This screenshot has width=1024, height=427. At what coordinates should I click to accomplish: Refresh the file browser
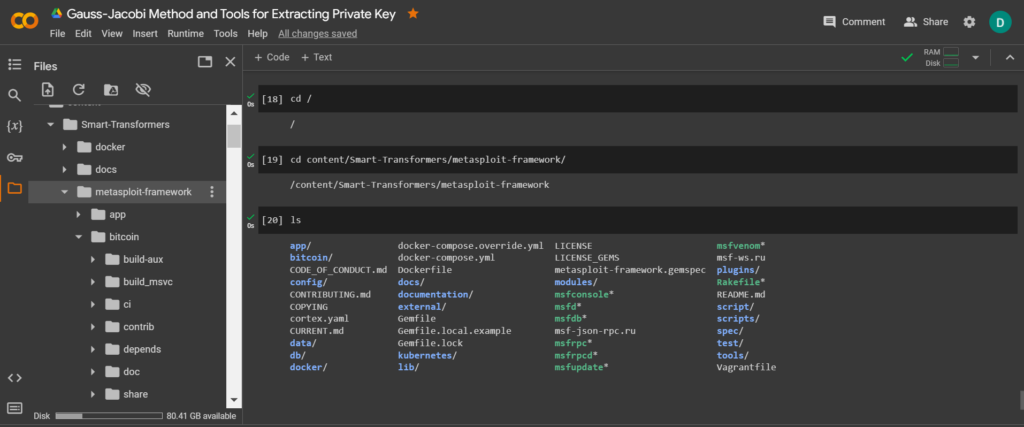[x=79, y=89]
